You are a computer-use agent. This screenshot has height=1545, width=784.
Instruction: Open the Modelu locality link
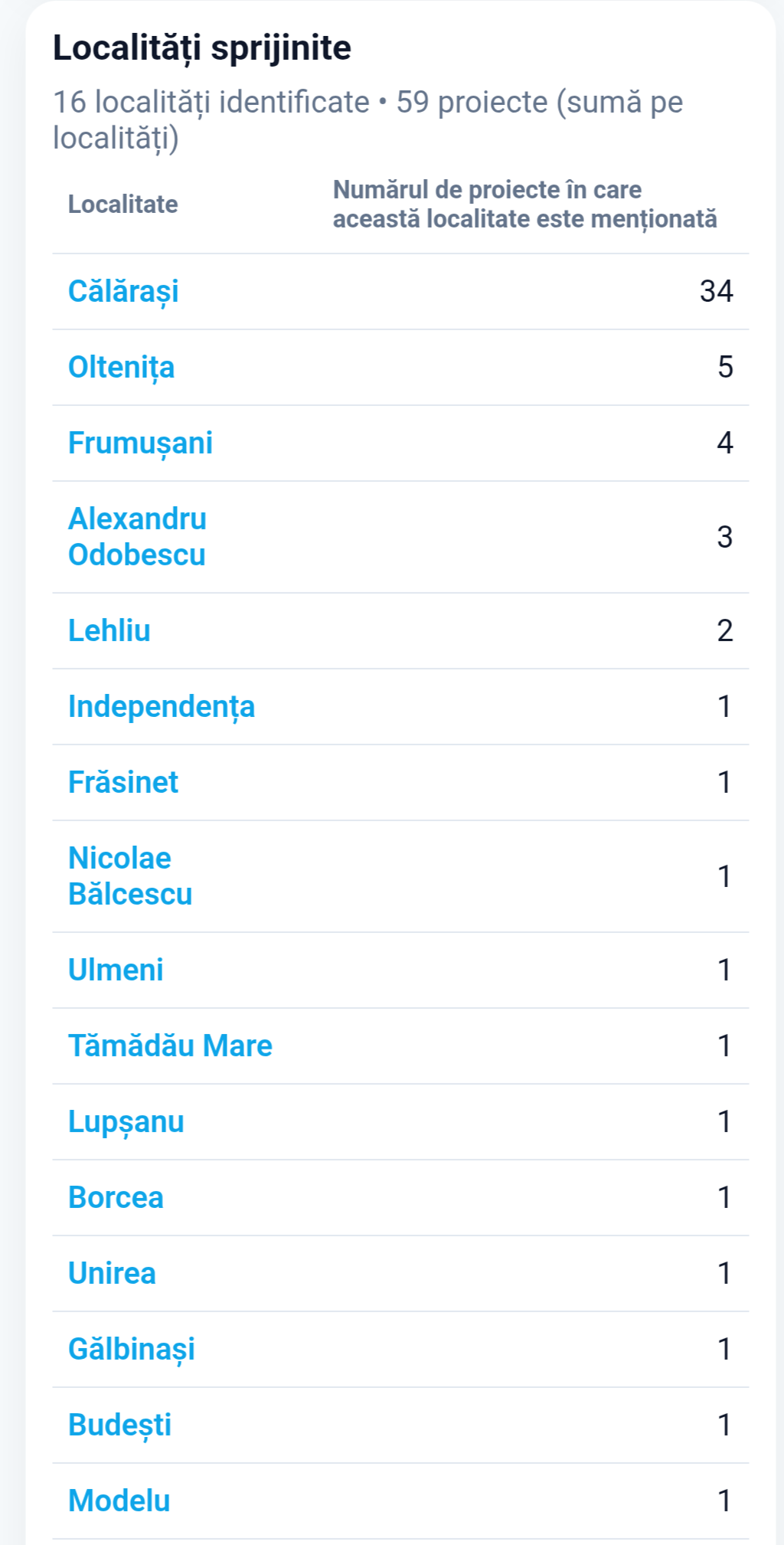click(x=119, y=1501)
